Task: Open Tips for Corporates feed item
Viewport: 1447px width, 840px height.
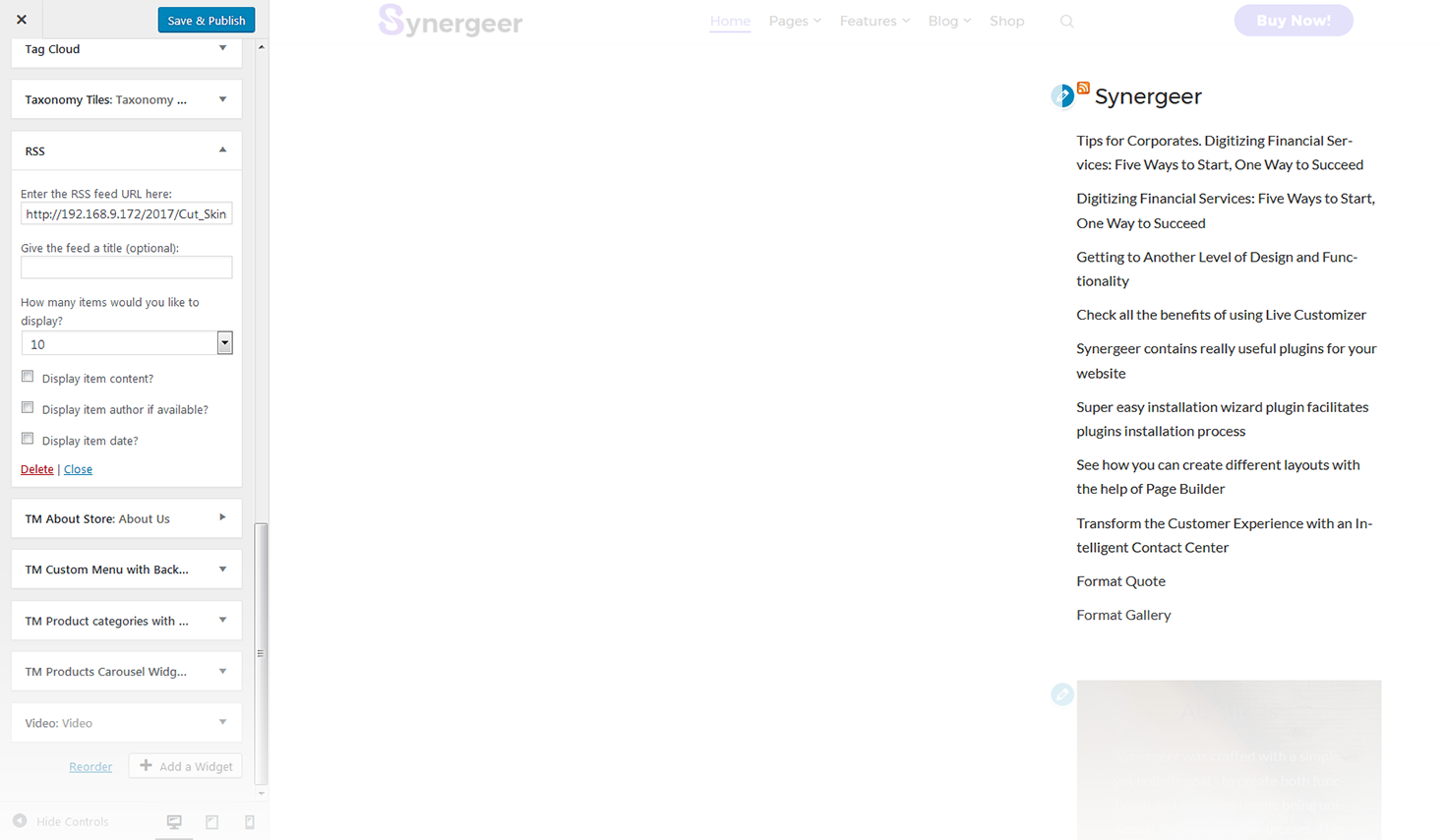Action: [1220, 152]
